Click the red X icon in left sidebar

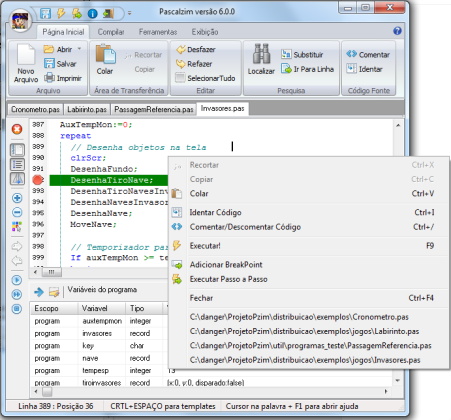[x=17, y=129]
